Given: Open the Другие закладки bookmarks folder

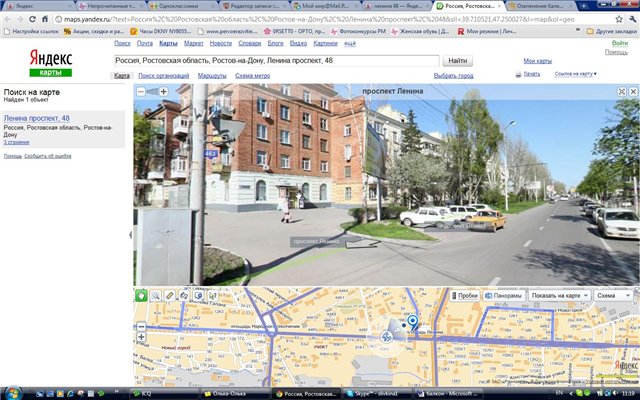Looking at the screenshot, I should 611,31.
